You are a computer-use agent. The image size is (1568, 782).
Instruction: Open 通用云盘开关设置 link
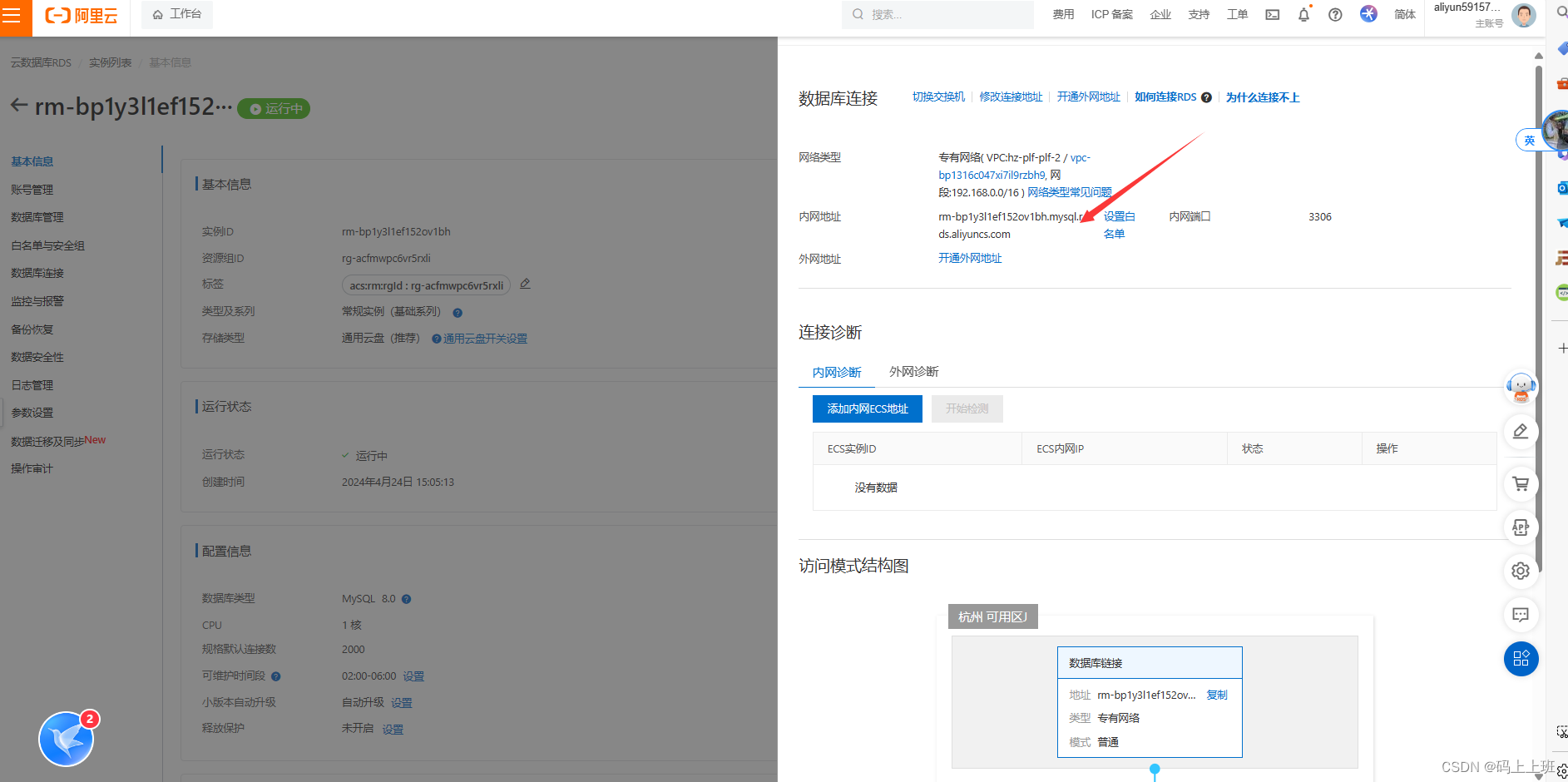(485, 339)
